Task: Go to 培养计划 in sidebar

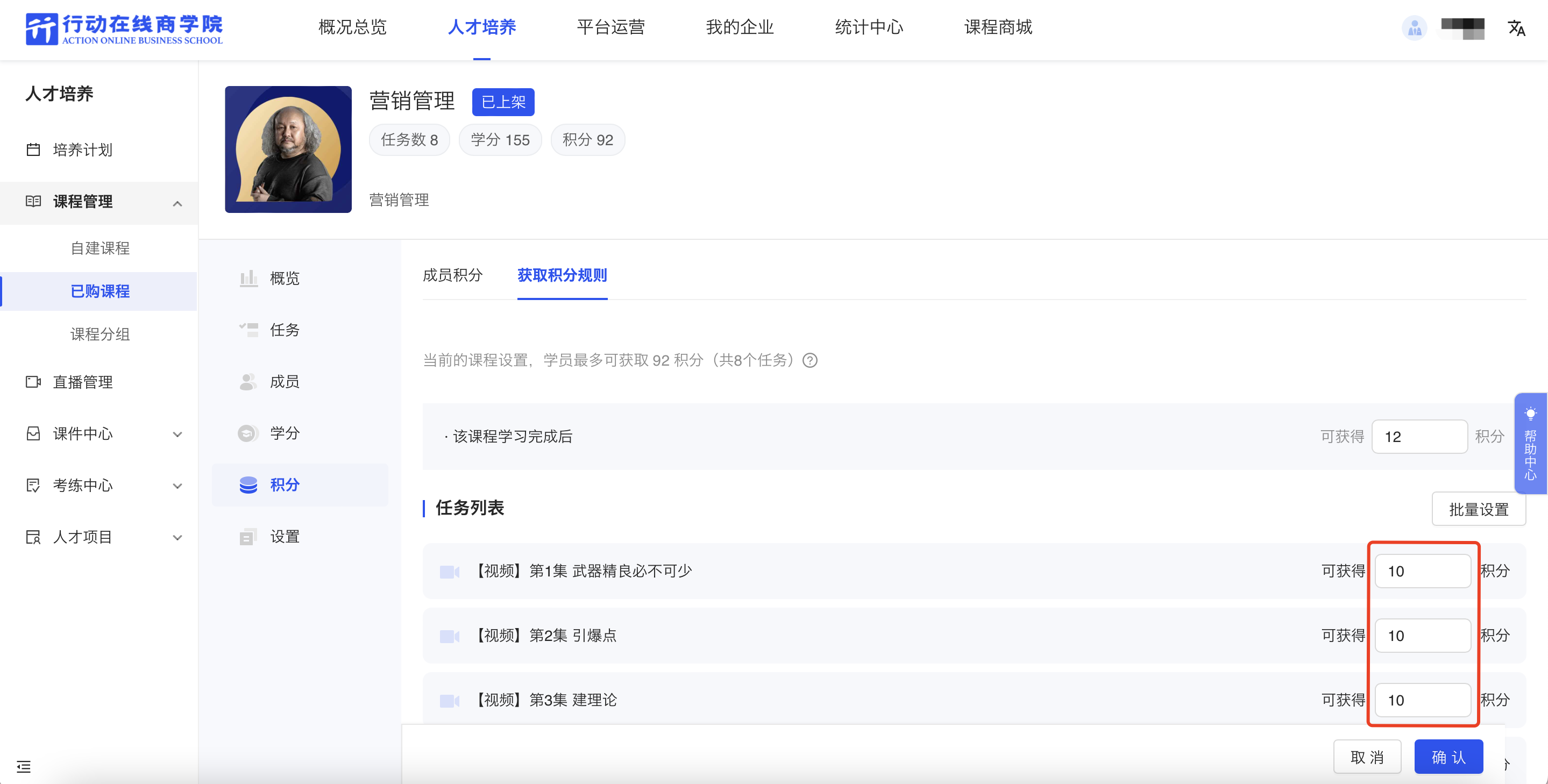Action: pos(83,149)
